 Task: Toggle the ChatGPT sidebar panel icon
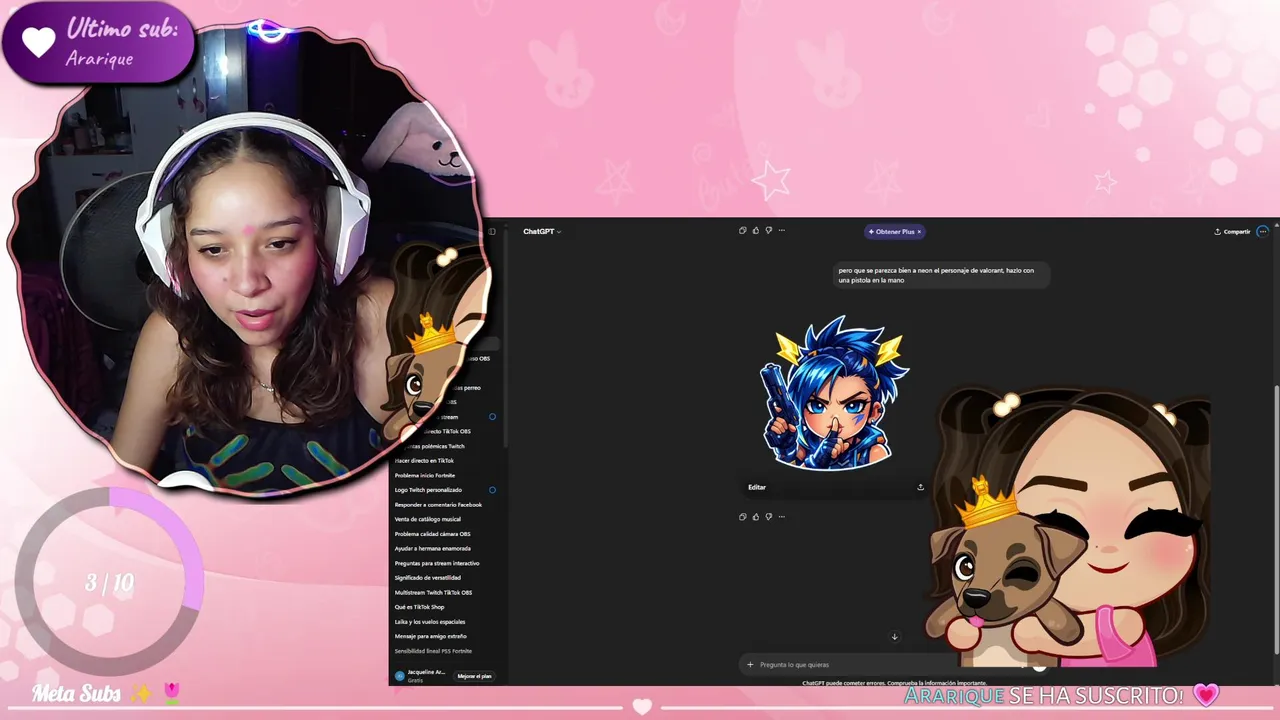point(492,231)
